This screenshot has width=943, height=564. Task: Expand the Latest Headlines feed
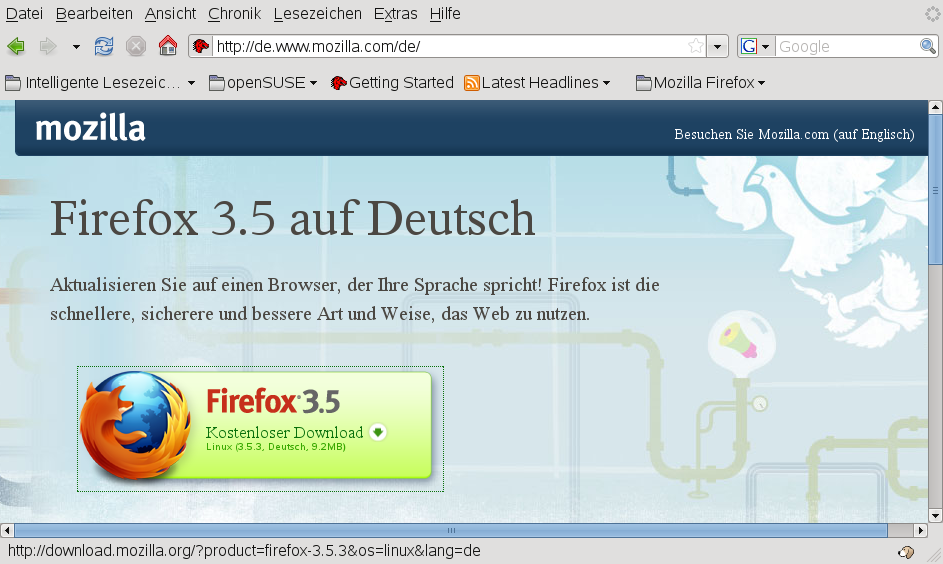click(538, 82)
